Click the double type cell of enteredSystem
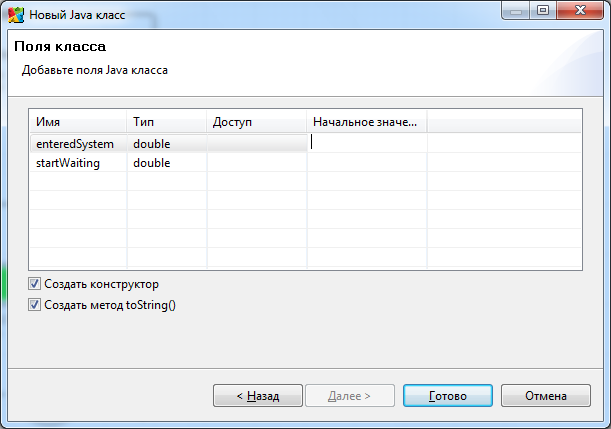 (167, 143)
